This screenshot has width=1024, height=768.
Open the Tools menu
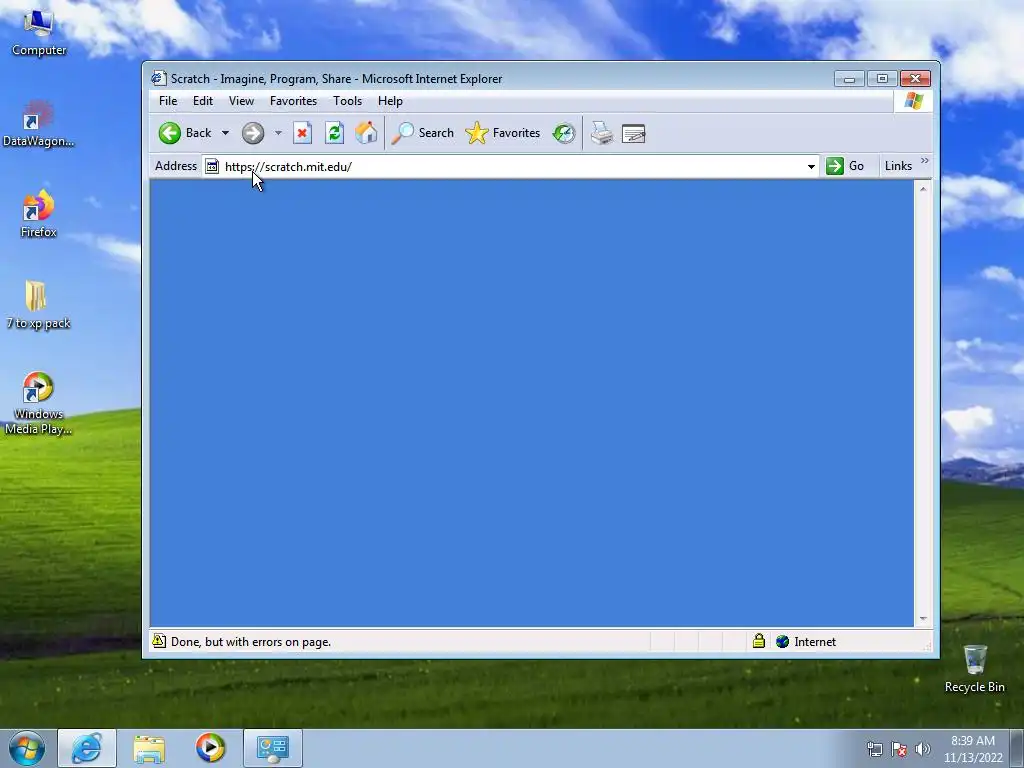click(347, 101)
